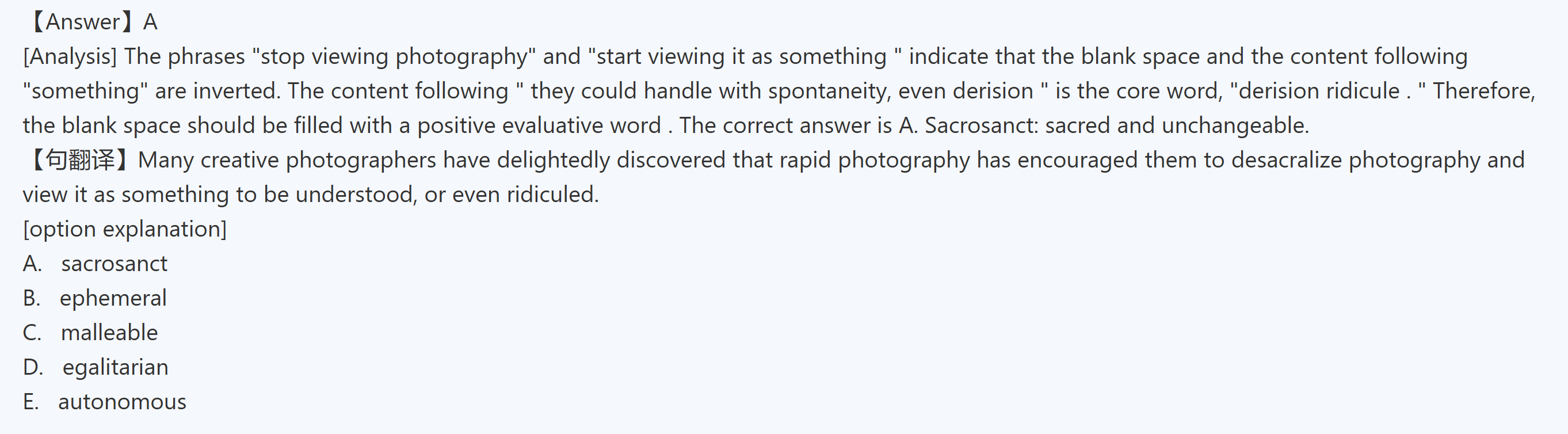Select the option "ephemeral"
This screenshot has height=434, width=1568.
tap(113, 298)
